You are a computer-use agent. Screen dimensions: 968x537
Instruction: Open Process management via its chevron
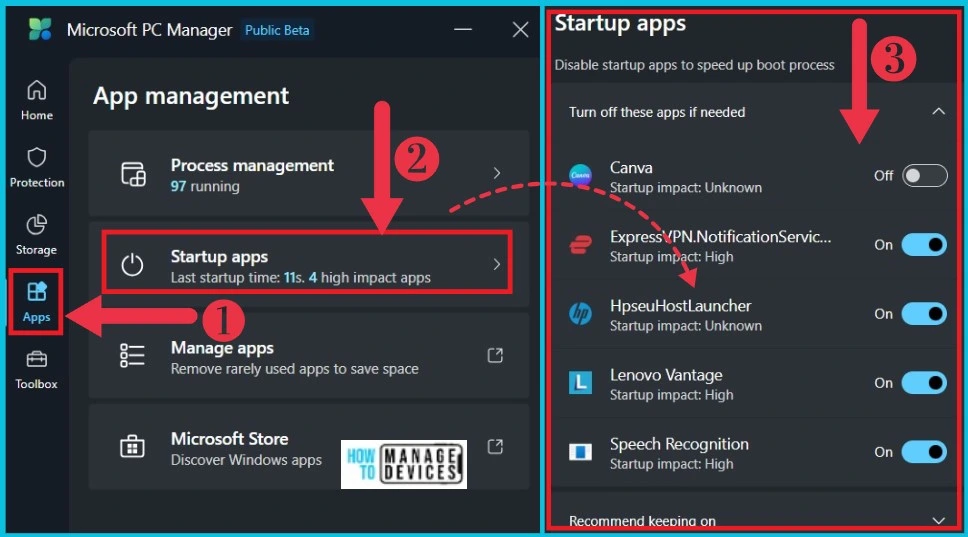pos(497,173)
